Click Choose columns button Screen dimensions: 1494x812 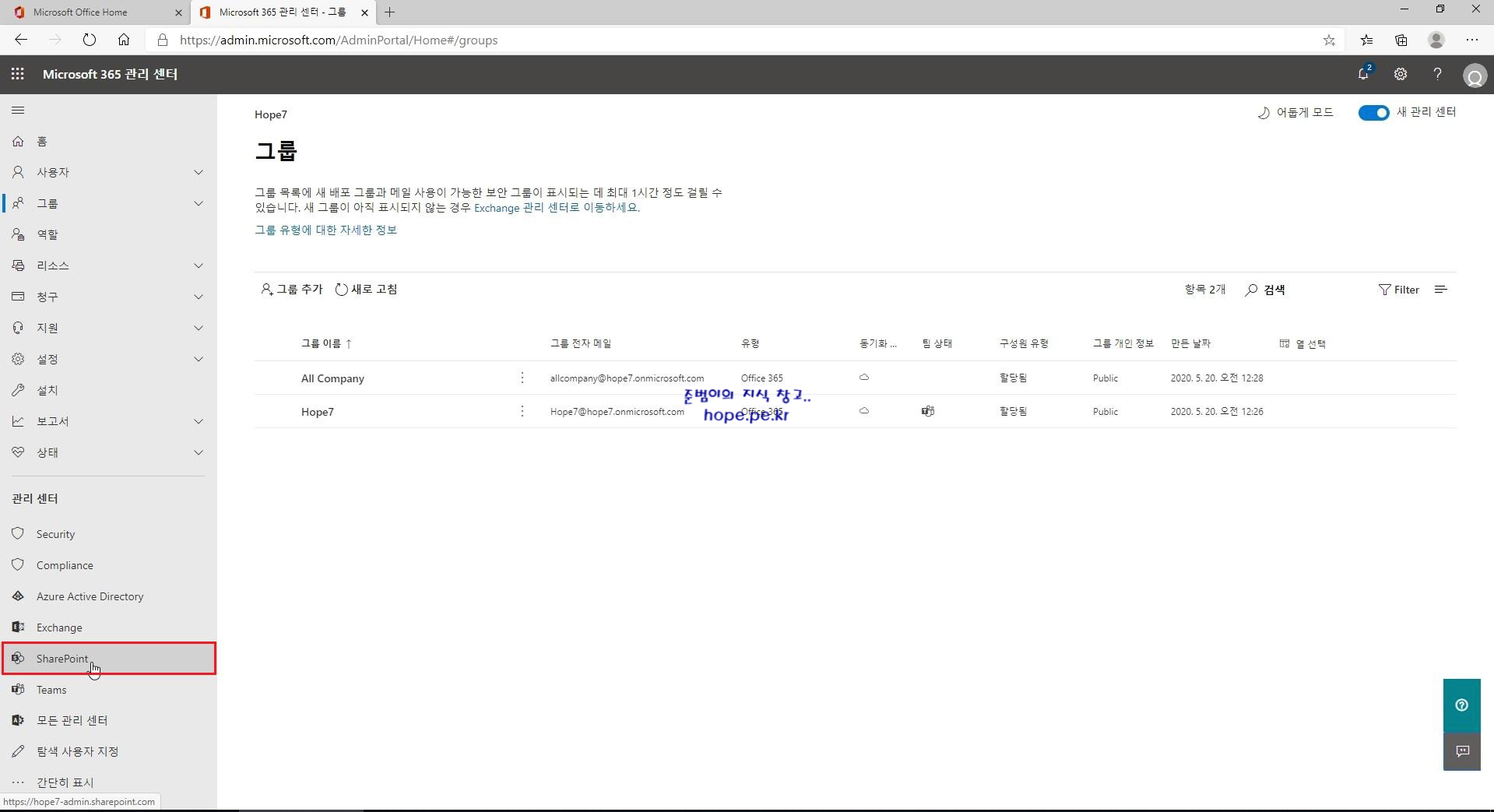coord(1302,343)
